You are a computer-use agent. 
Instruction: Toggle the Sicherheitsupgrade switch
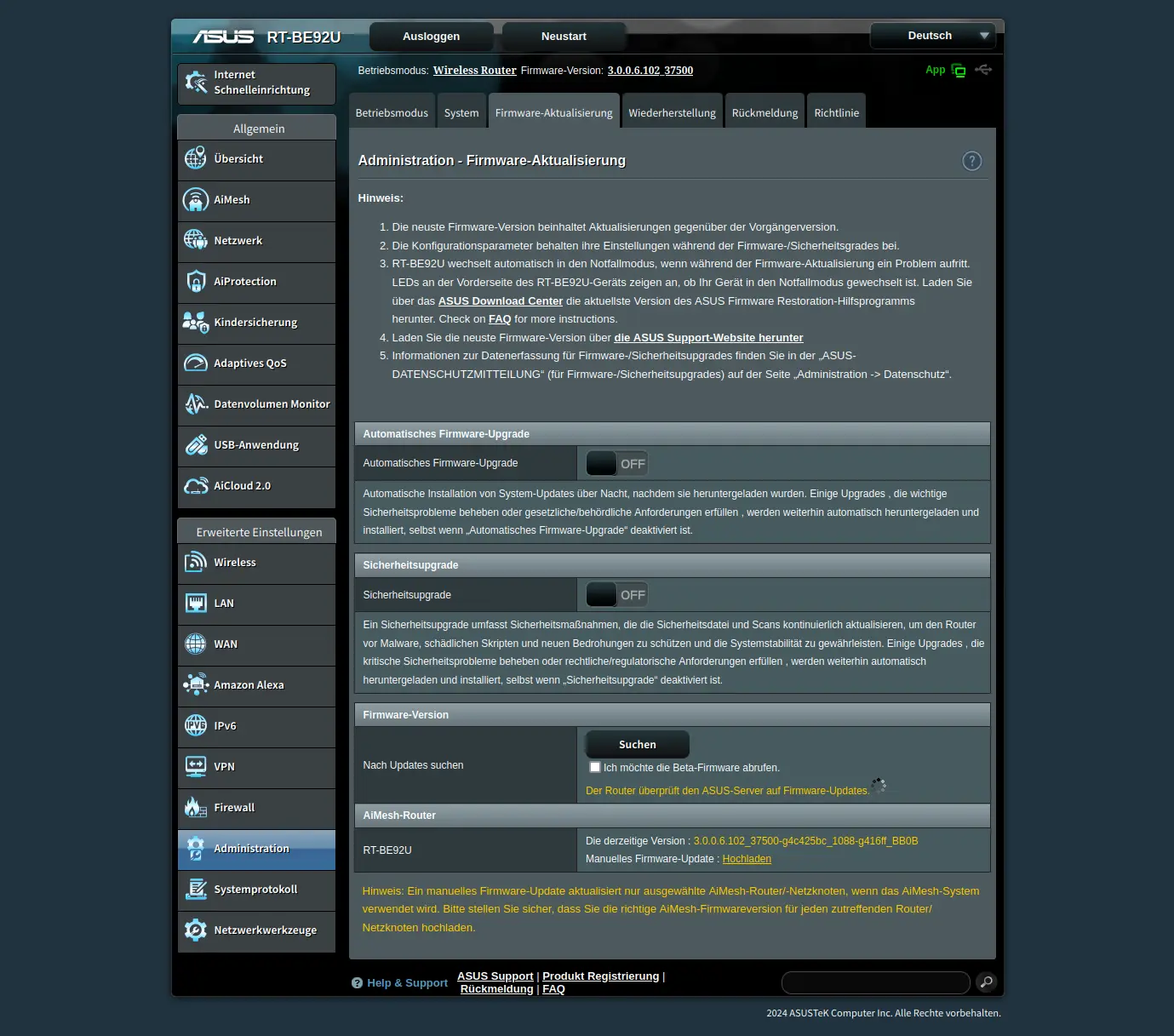click(617, 595)
